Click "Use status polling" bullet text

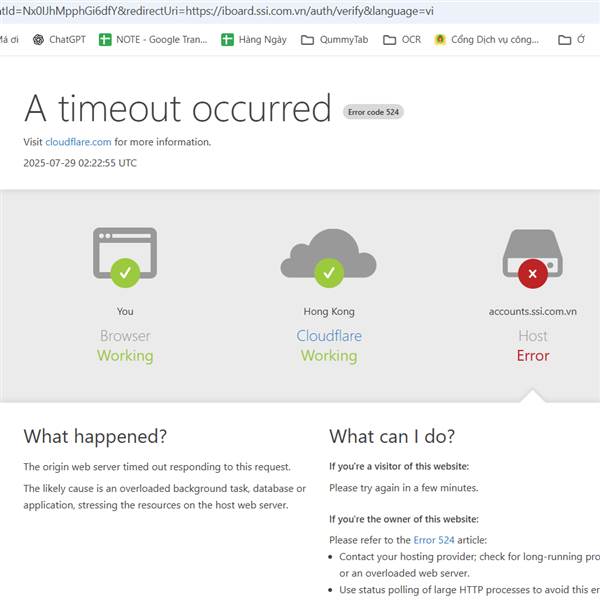click(469, 590)
